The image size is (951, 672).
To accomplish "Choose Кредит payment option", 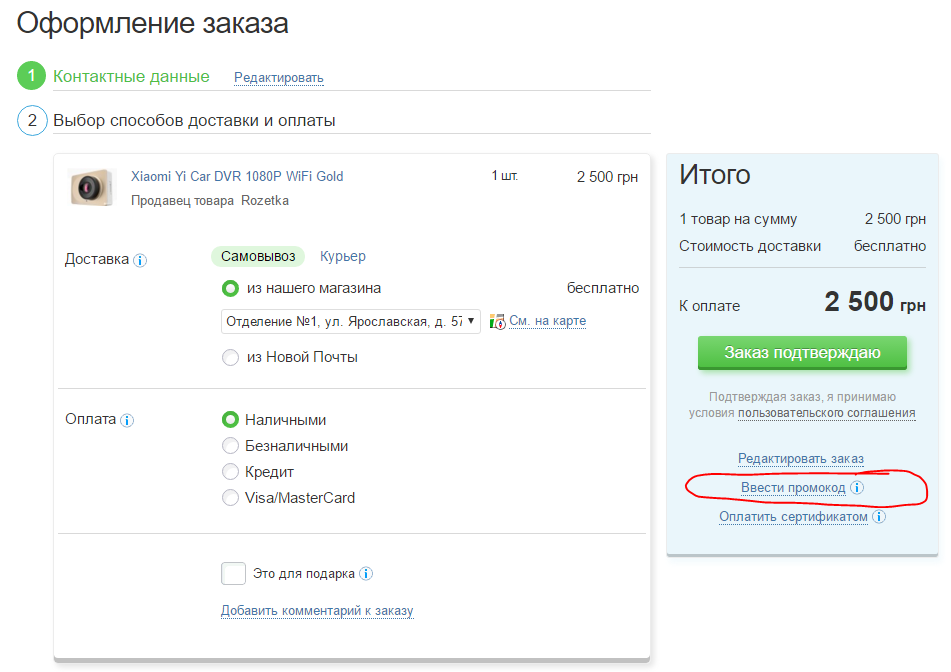I will 231,472.
